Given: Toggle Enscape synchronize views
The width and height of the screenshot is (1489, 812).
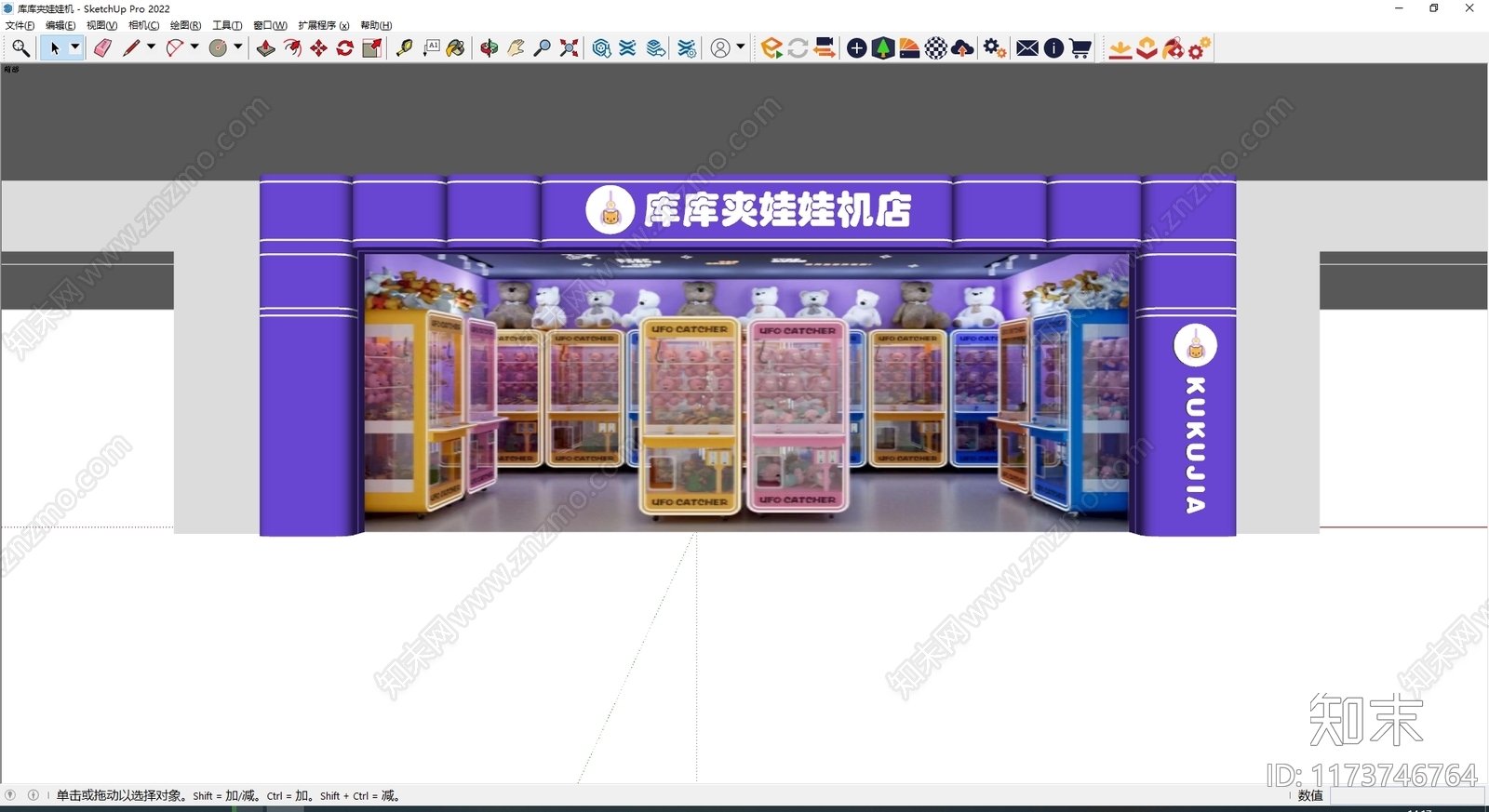Looking at the screenshot, I should [825, 48].
